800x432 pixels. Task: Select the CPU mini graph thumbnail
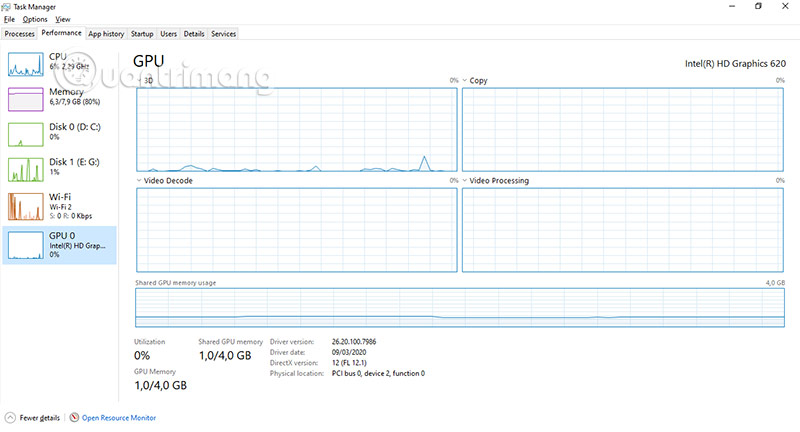26,64
